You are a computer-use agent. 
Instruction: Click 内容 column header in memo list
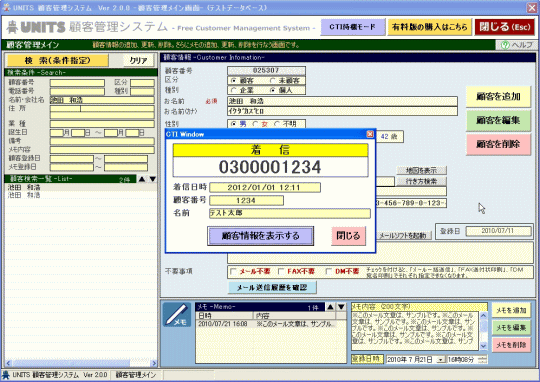[x=294, y=316]
